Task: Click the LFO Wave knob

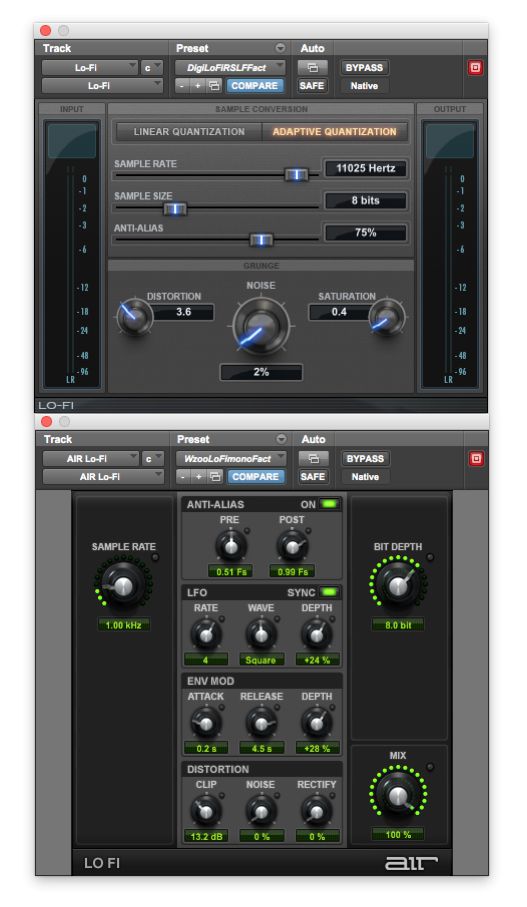Action: click(261, 635)
